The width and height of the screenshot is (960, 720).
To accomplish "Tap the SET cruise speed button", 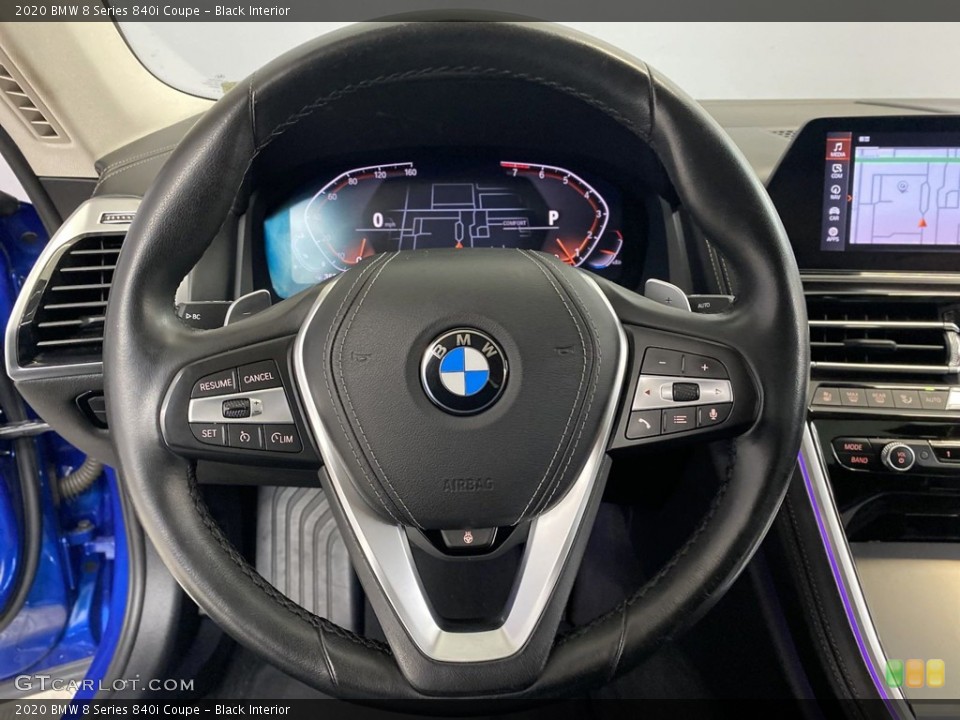I will [x=209, y=433].
